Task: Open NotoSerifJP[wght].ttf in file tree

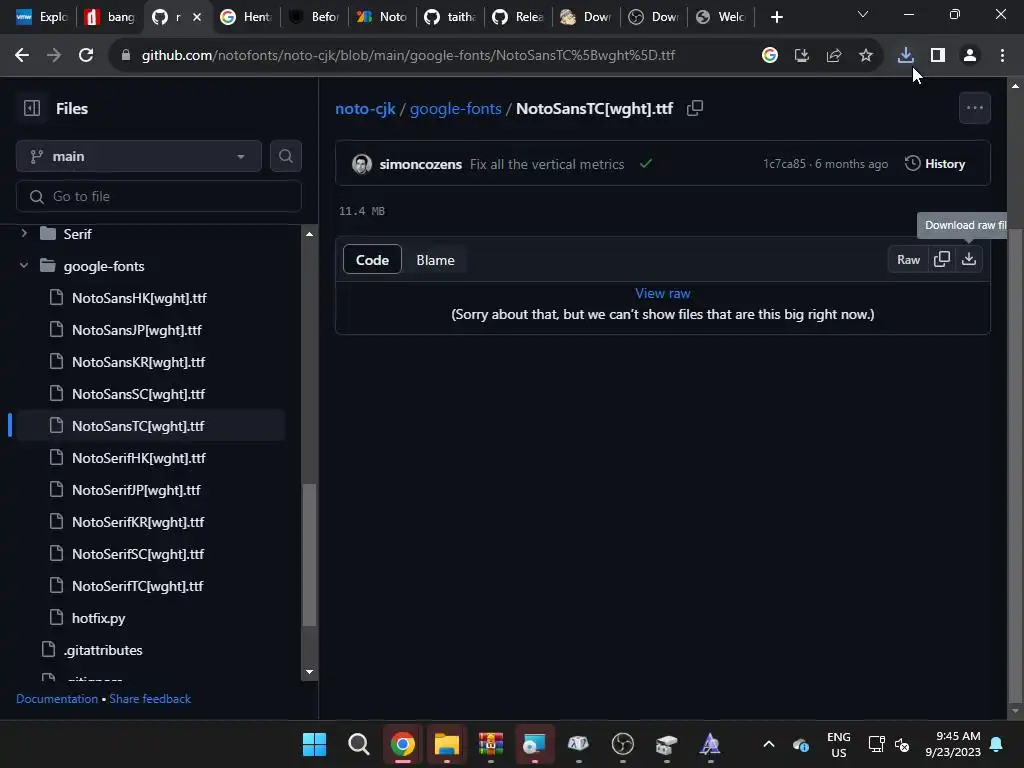Action: (136, 490)
